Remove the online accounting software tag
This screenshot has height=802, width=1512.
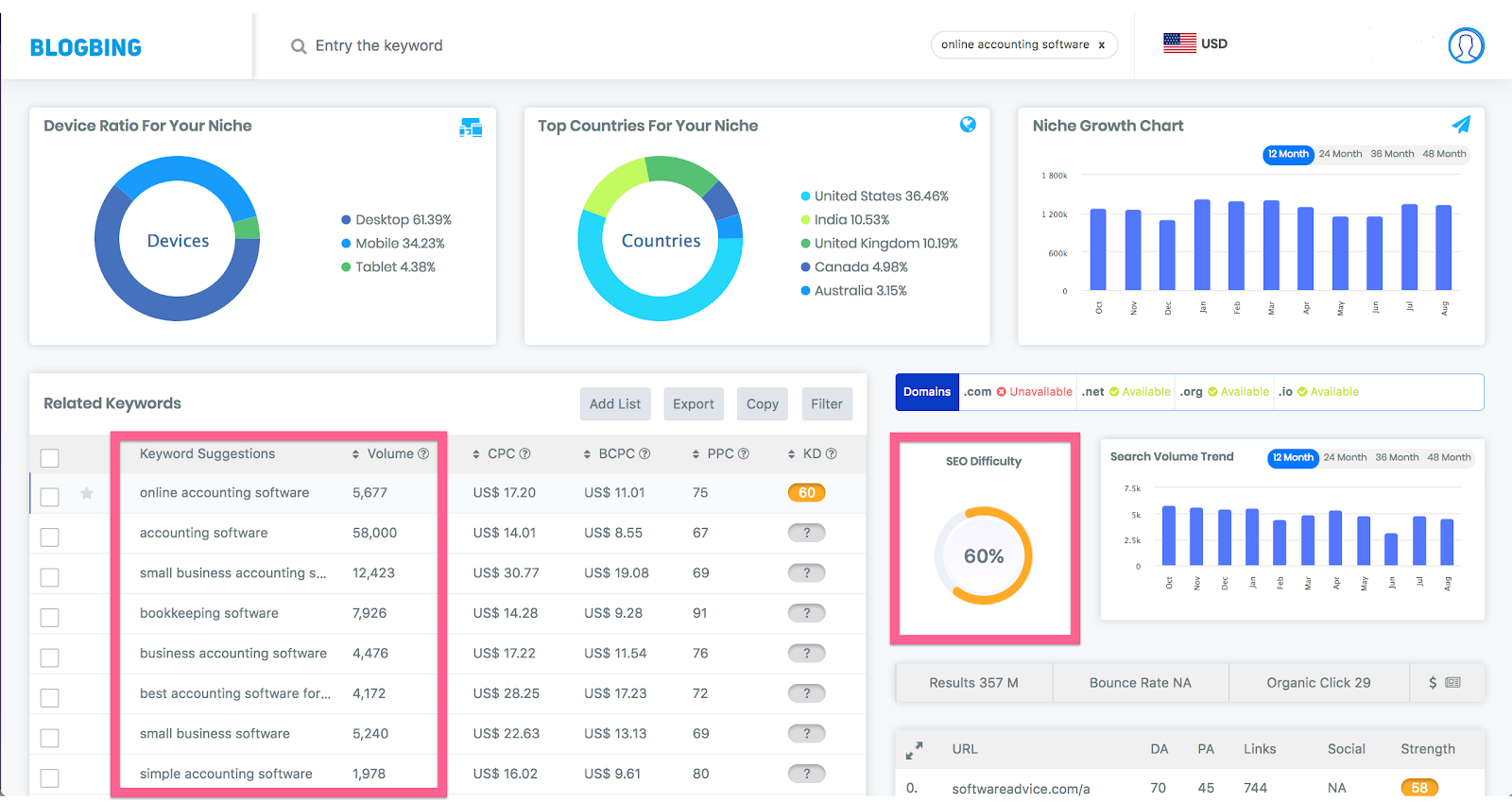[1101, 44]
